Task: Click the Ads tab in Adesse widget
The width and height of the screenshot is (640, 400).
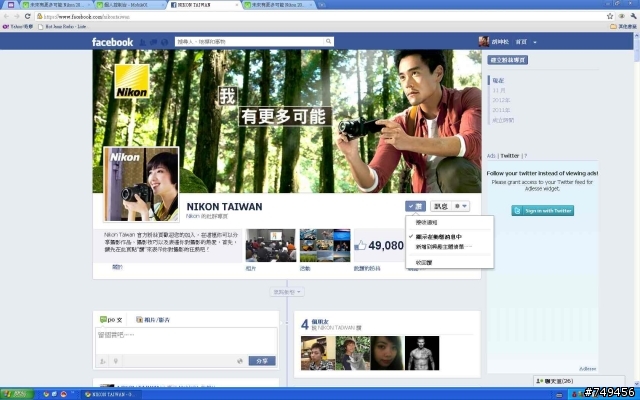Action: (491, 156)
